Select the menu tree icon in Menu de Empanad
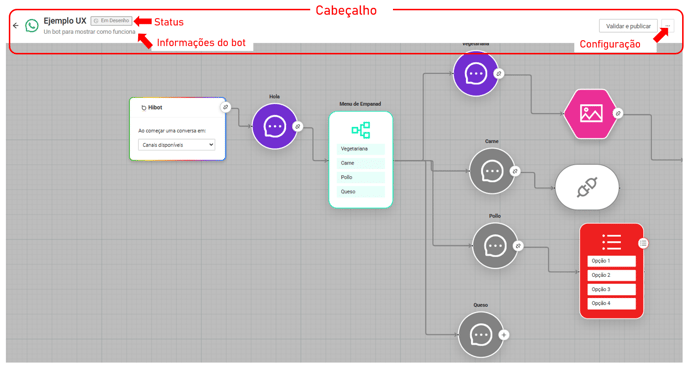688x366 pixels. tap(361, 130)
